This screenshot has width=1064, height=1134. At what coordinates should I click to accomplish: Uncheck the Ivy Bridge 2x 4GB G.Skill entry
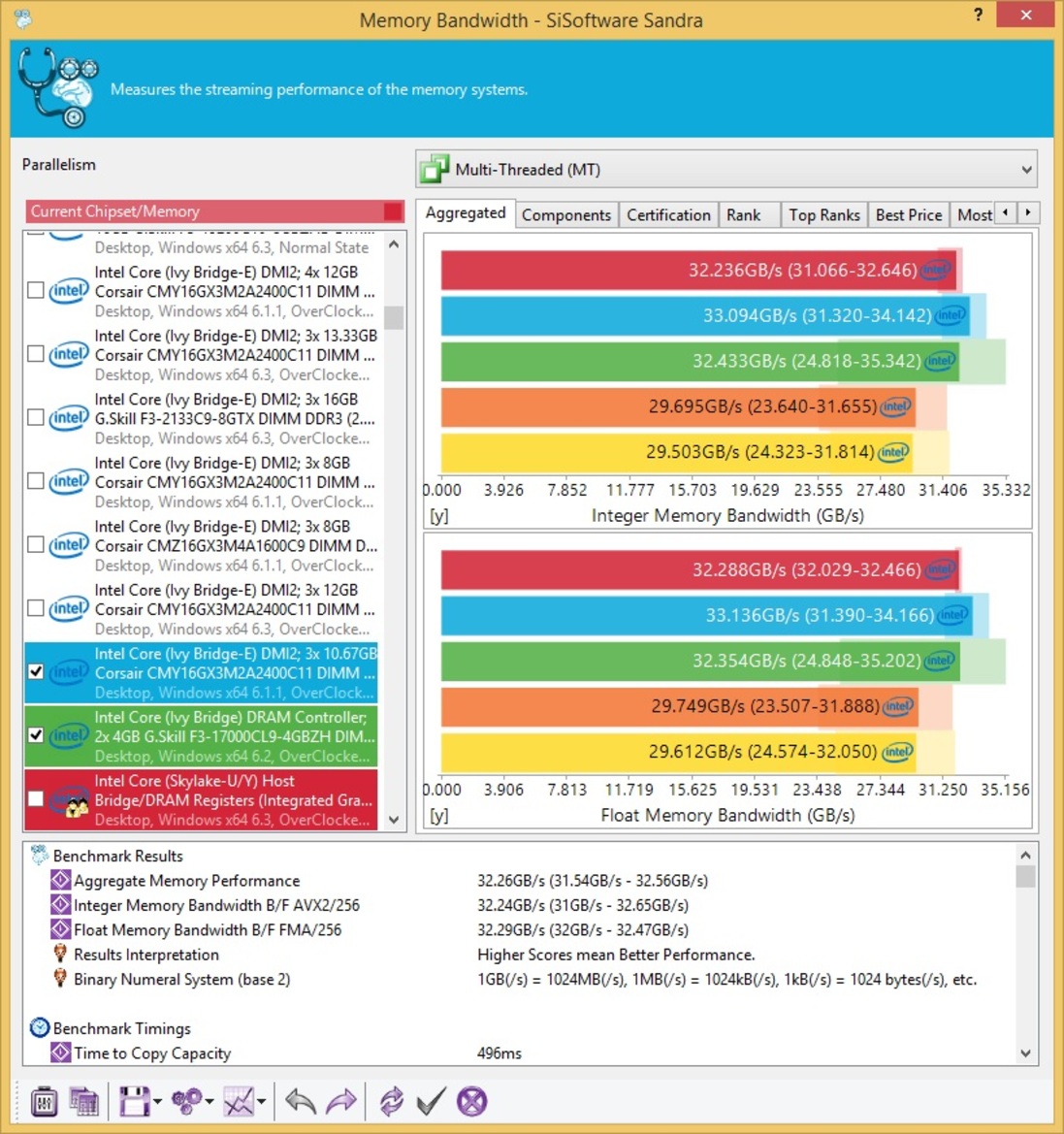click(x=36, y=735)
